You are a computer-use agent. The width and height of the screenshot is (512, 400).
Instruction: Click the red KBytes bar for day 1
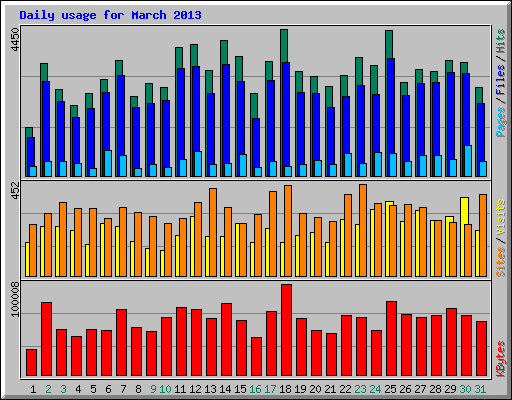coord(31,363)
